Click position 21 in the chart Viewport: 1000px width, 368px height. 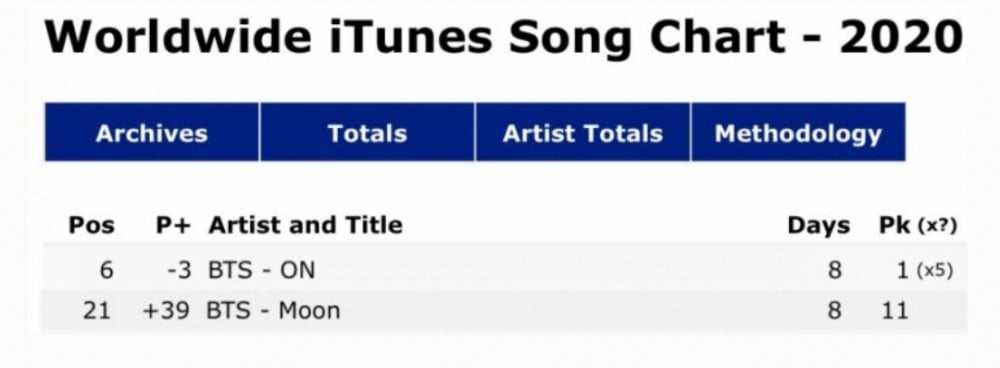pyautogui.click(x=97, y=311)
